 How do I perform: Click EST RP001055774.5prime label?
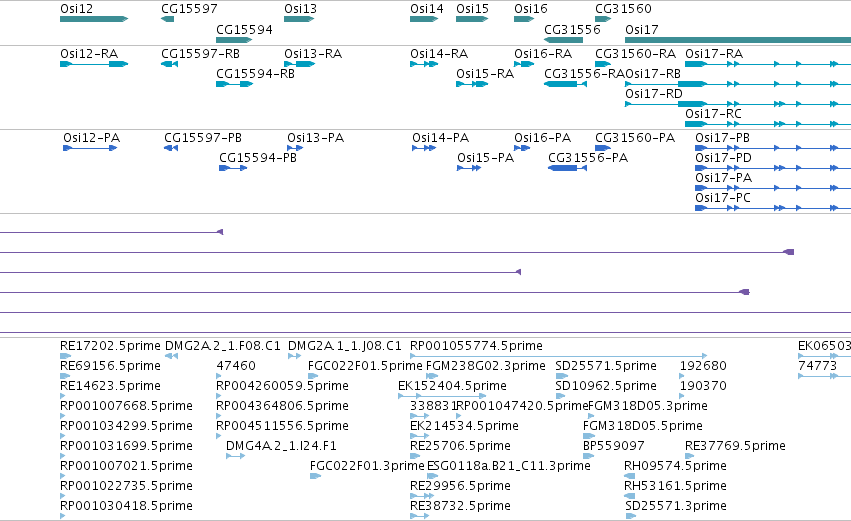tap(477, 346)
